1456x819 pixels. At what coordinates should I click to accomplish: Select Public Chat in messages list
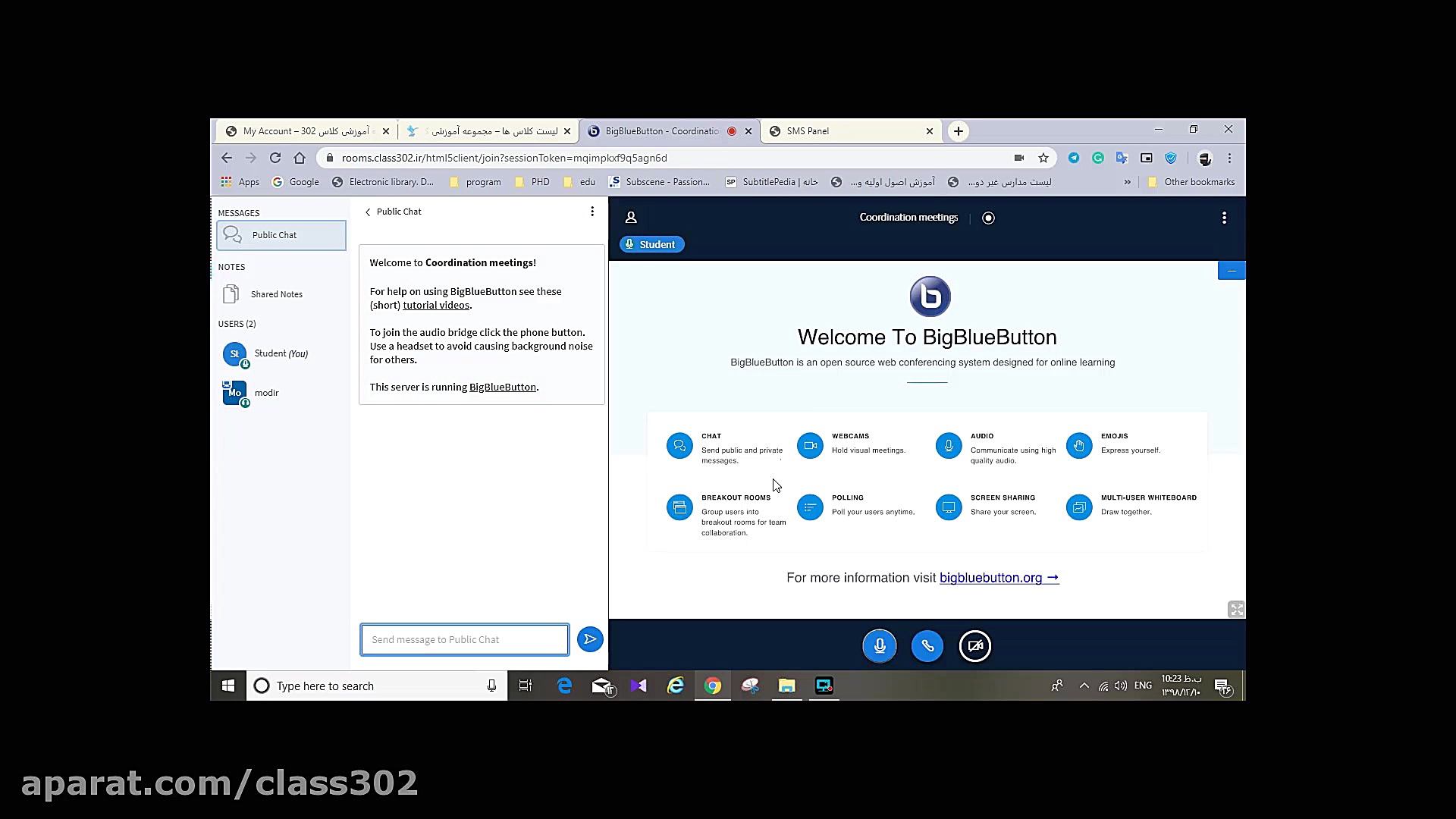[x=281, y=235]
